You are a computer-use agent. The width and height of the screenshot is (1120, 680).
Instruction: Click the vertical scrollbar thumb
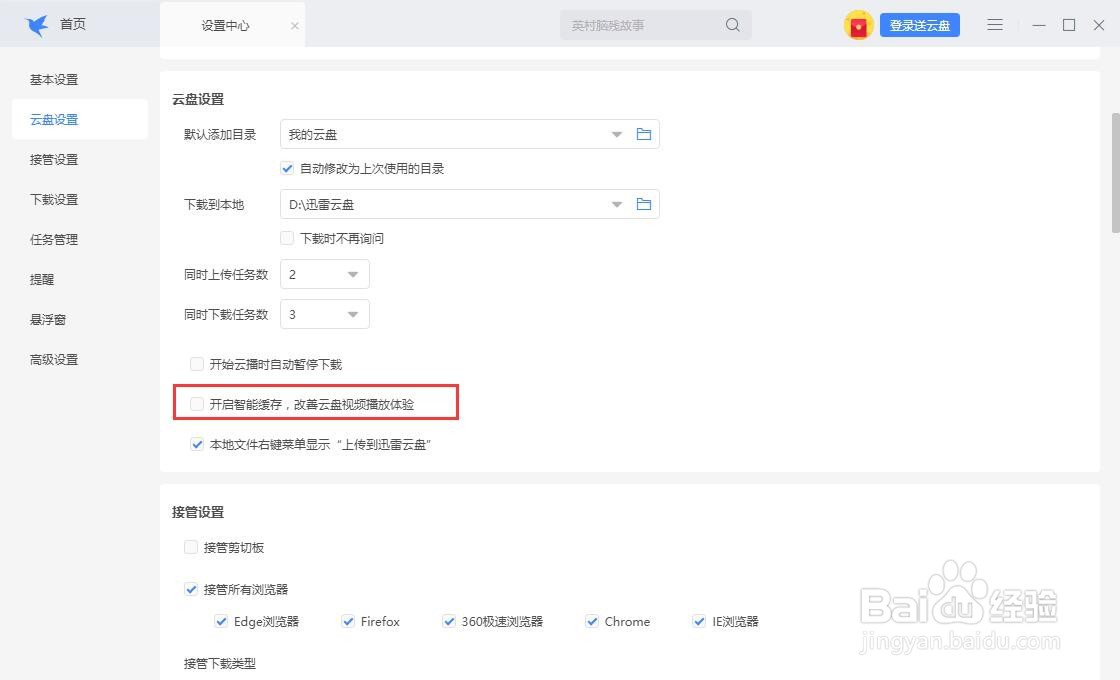1116,172
